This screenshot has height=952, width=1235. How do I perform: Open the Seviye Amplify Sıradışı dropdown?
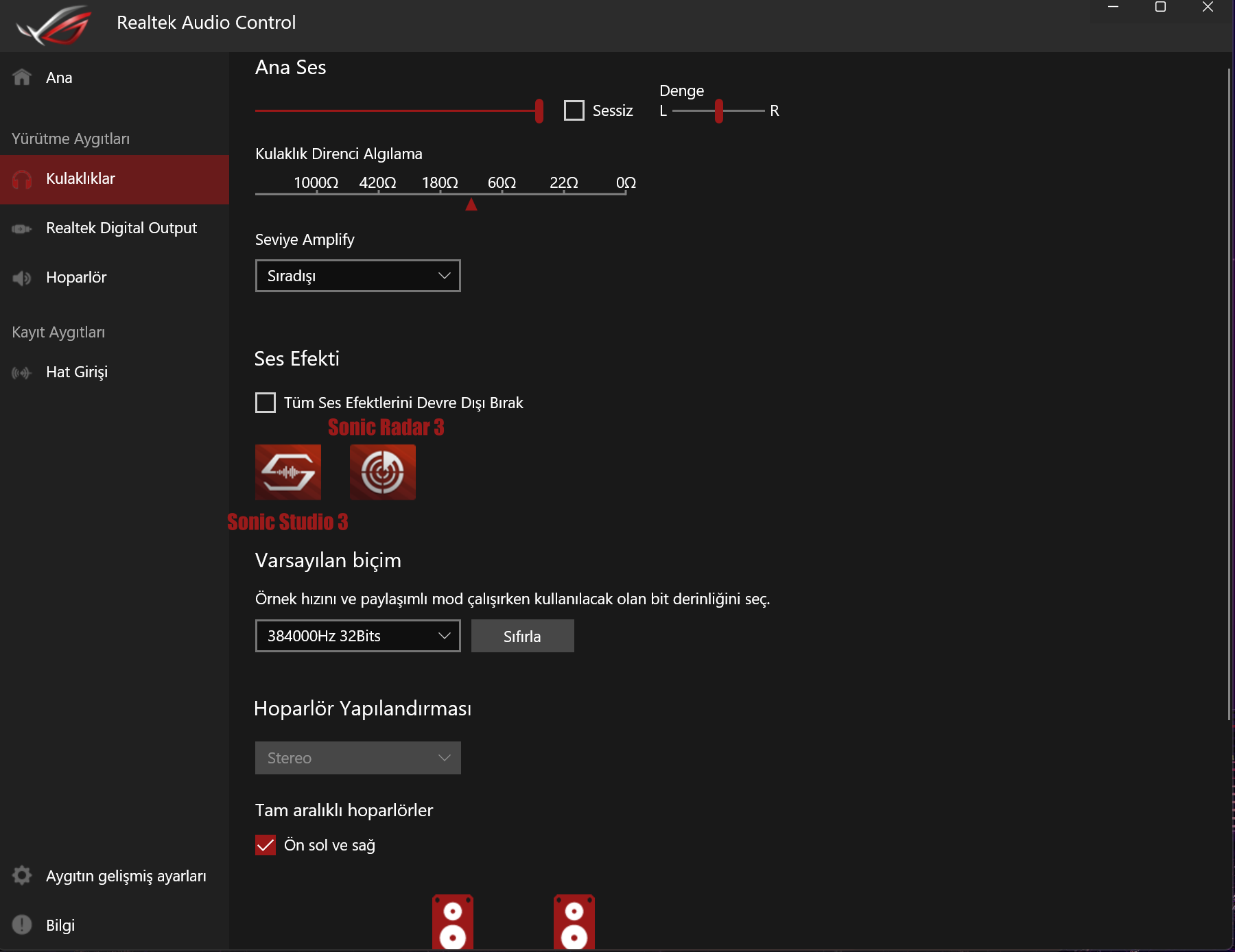pos(358,276)
